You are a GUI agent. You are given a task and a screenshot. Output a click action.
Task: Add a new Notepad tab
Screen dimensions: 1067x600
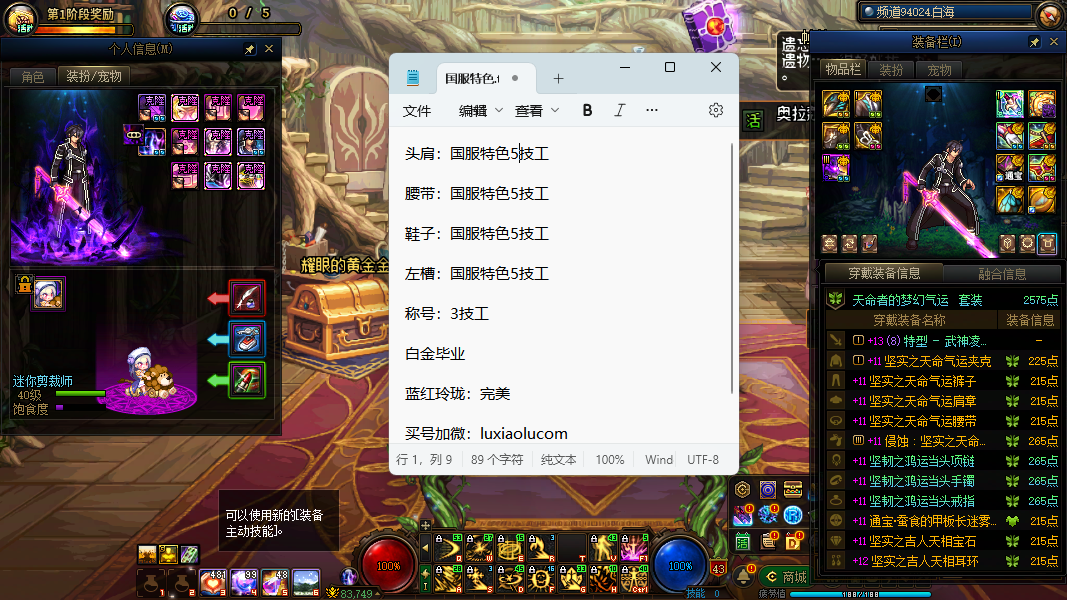pos(558,78)
